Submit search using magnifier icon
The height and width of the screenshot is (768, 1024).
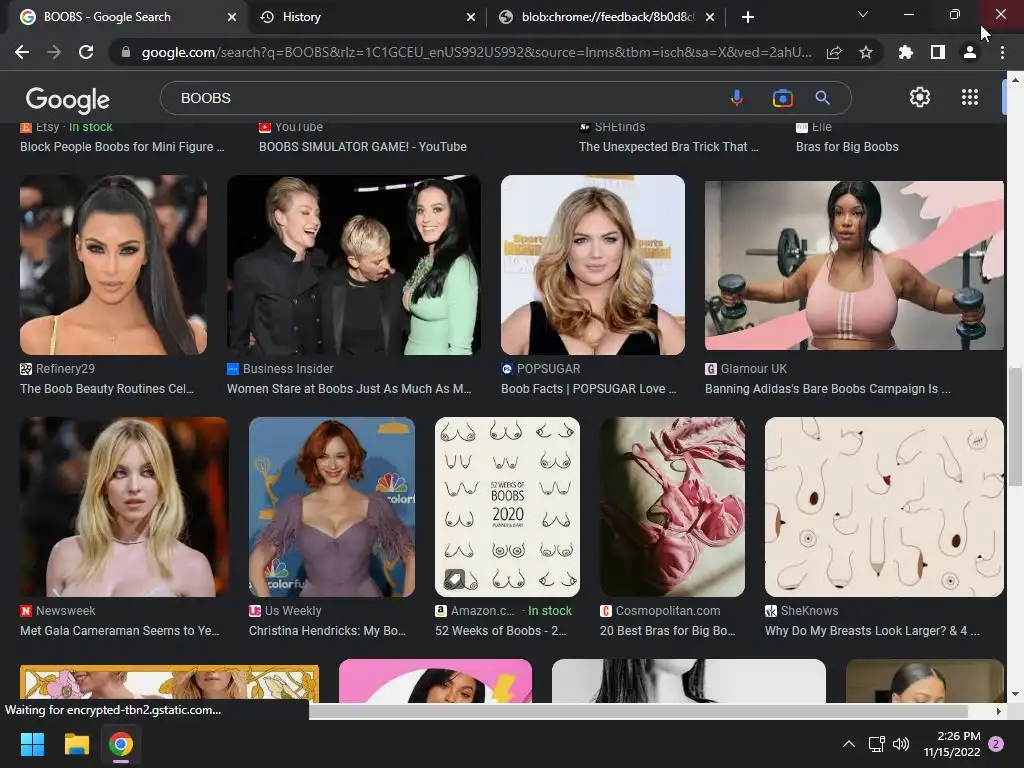(822, 98)
